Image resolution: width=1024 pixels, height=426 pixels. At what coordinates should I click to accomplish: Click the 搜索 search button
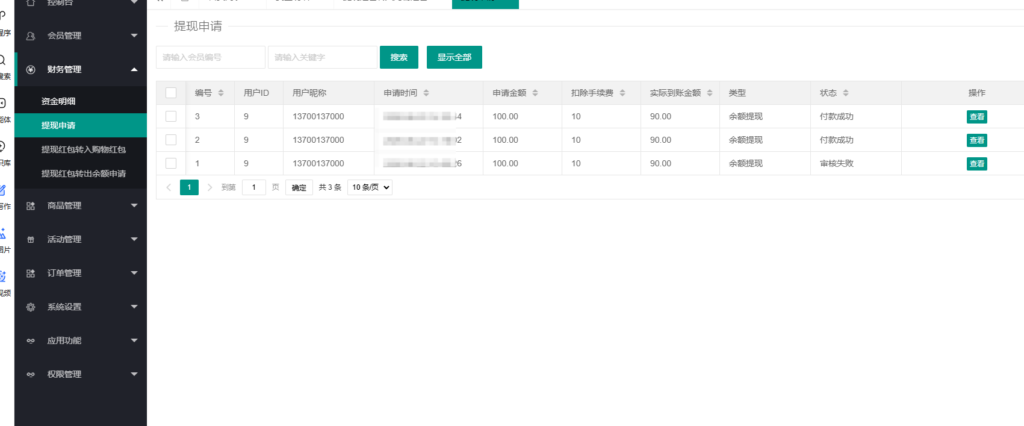click(399, 57)
